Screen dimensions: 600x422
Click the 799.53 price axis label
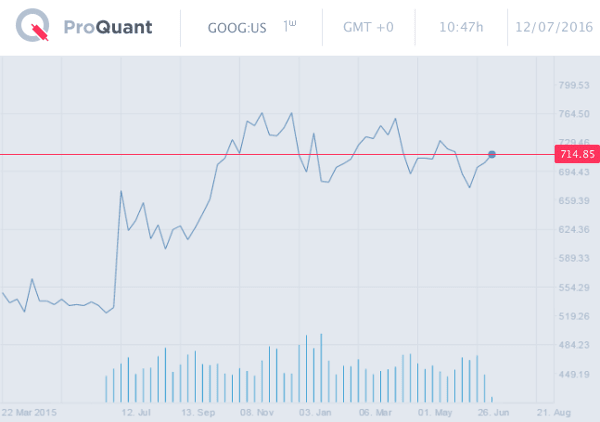click(x=576, y=85)
